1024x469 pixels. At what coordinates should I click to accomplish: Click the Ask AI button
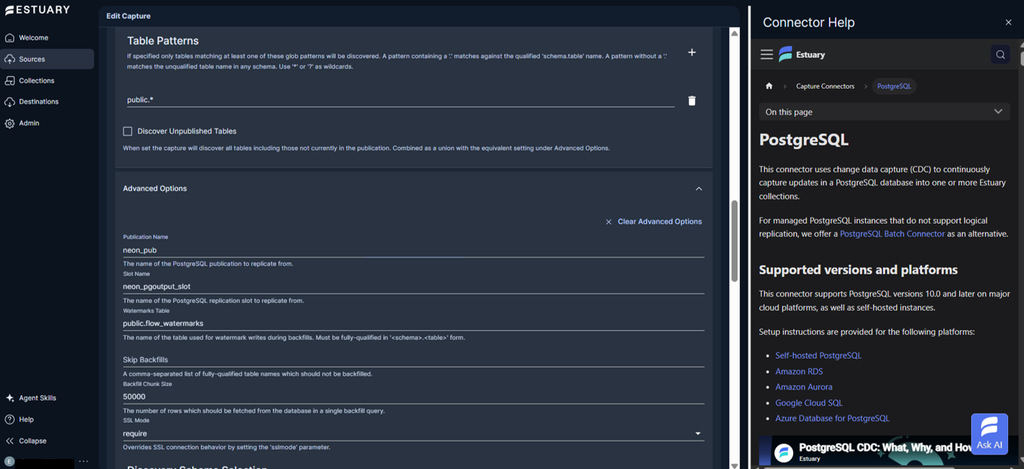(x=989, y=434)
